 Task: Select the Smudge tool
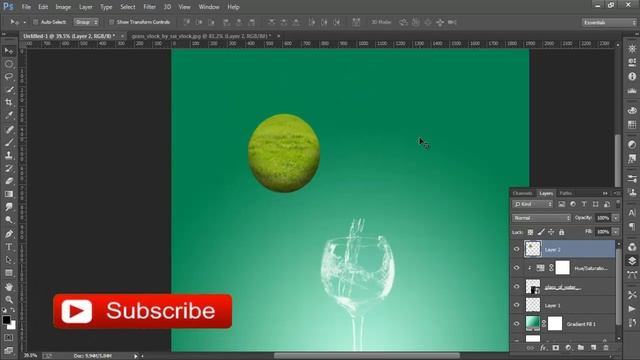(9, 207)
